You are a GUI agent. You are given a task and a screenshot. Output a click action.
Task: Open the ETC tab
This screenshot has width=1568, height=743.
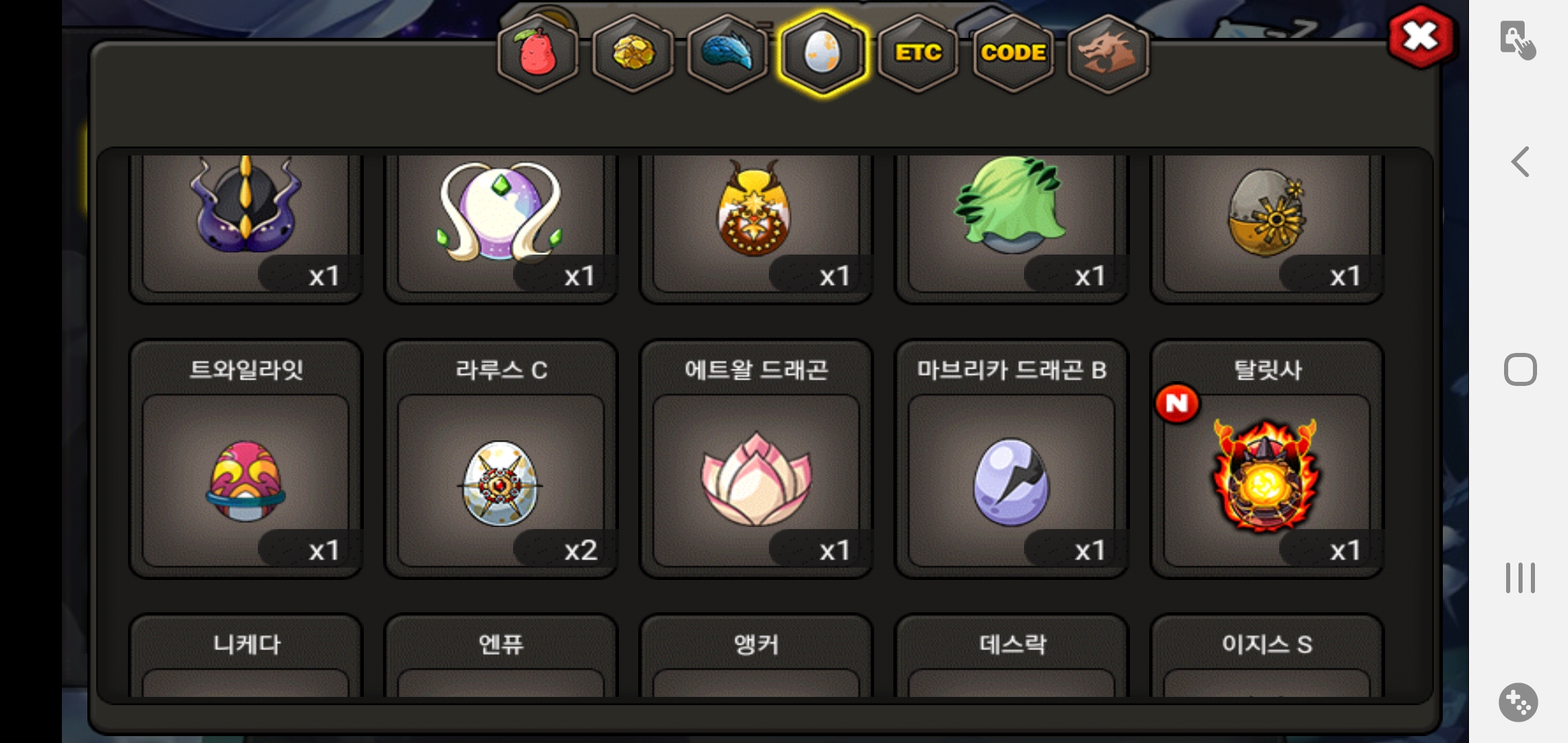click(x=917, y=53)
